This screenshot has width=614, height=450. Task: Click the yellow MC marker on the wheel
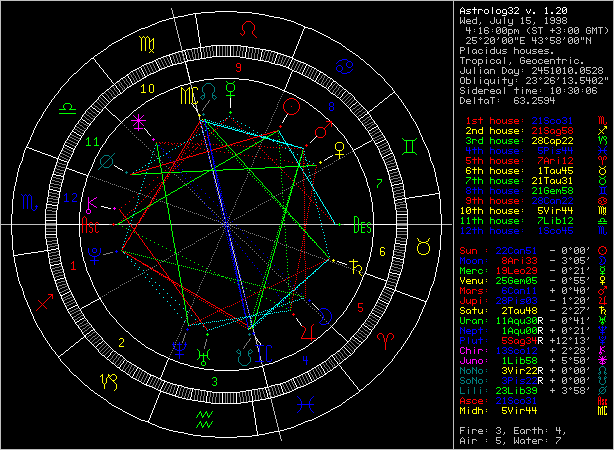point(188,96)
